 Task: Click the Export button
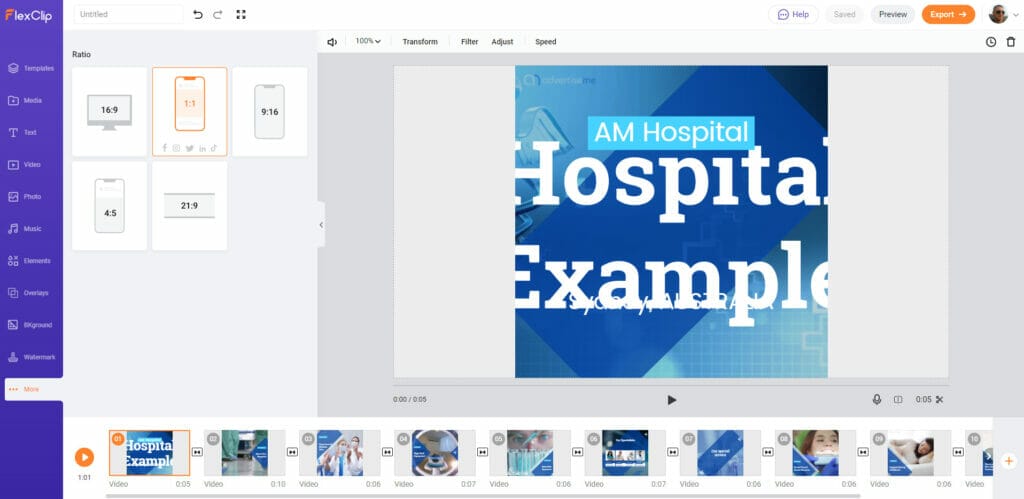[x=948, y=14]
